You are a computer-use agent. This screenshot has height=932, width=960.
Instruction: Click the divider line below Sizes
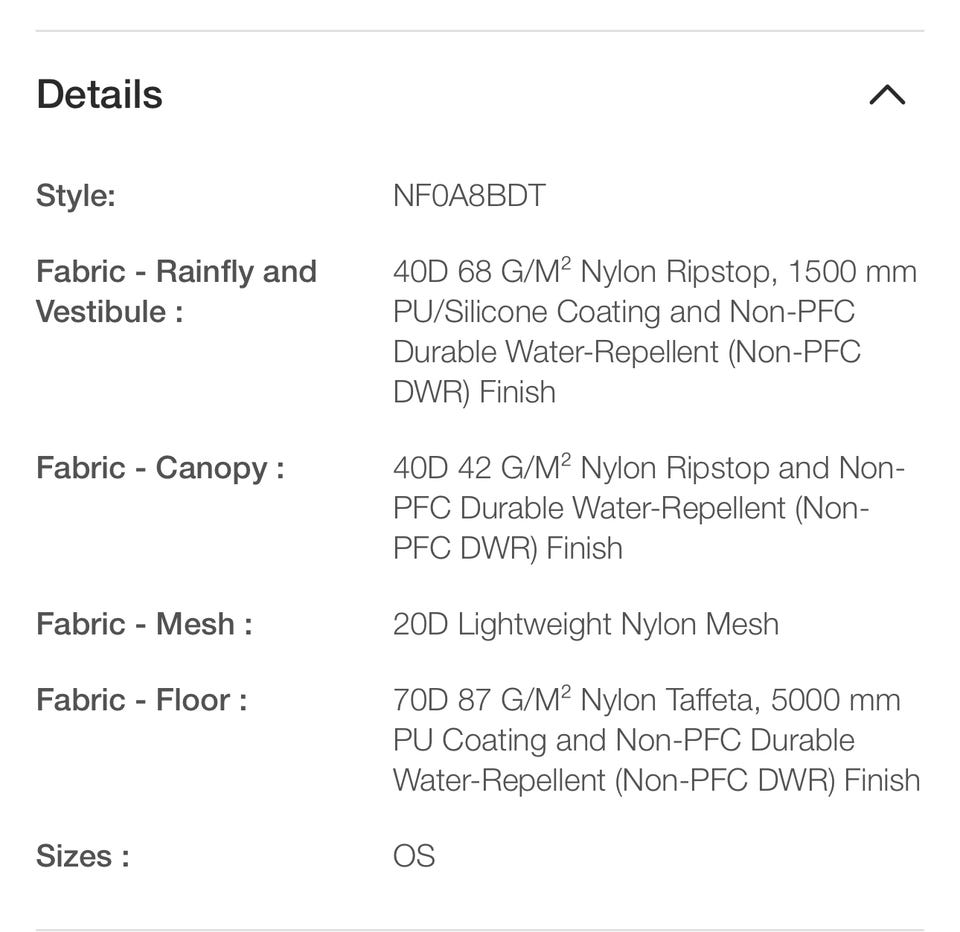480,929
